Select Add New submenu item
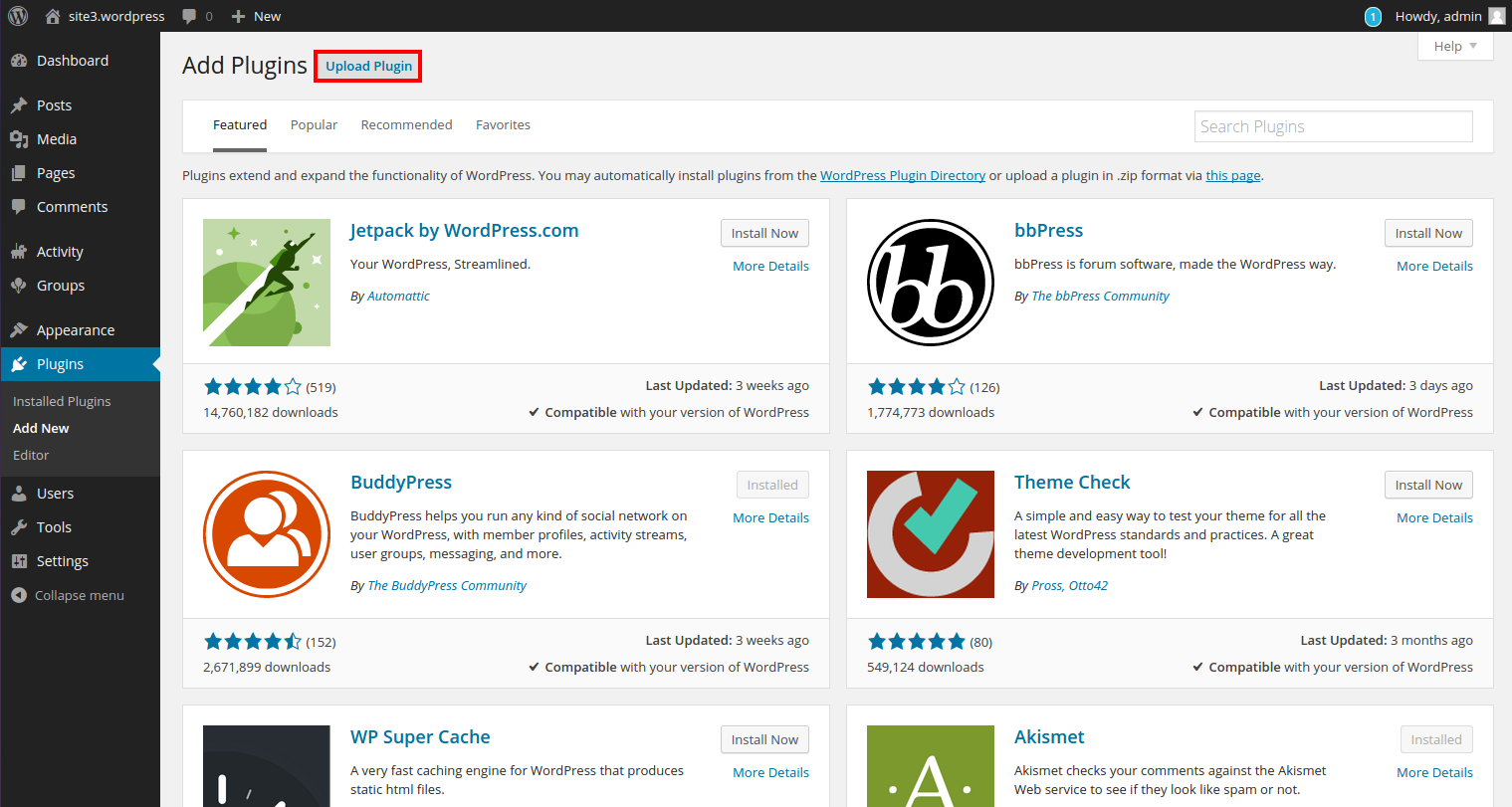The width and height of the screenshot is (1512, 807). pos(41,428)
